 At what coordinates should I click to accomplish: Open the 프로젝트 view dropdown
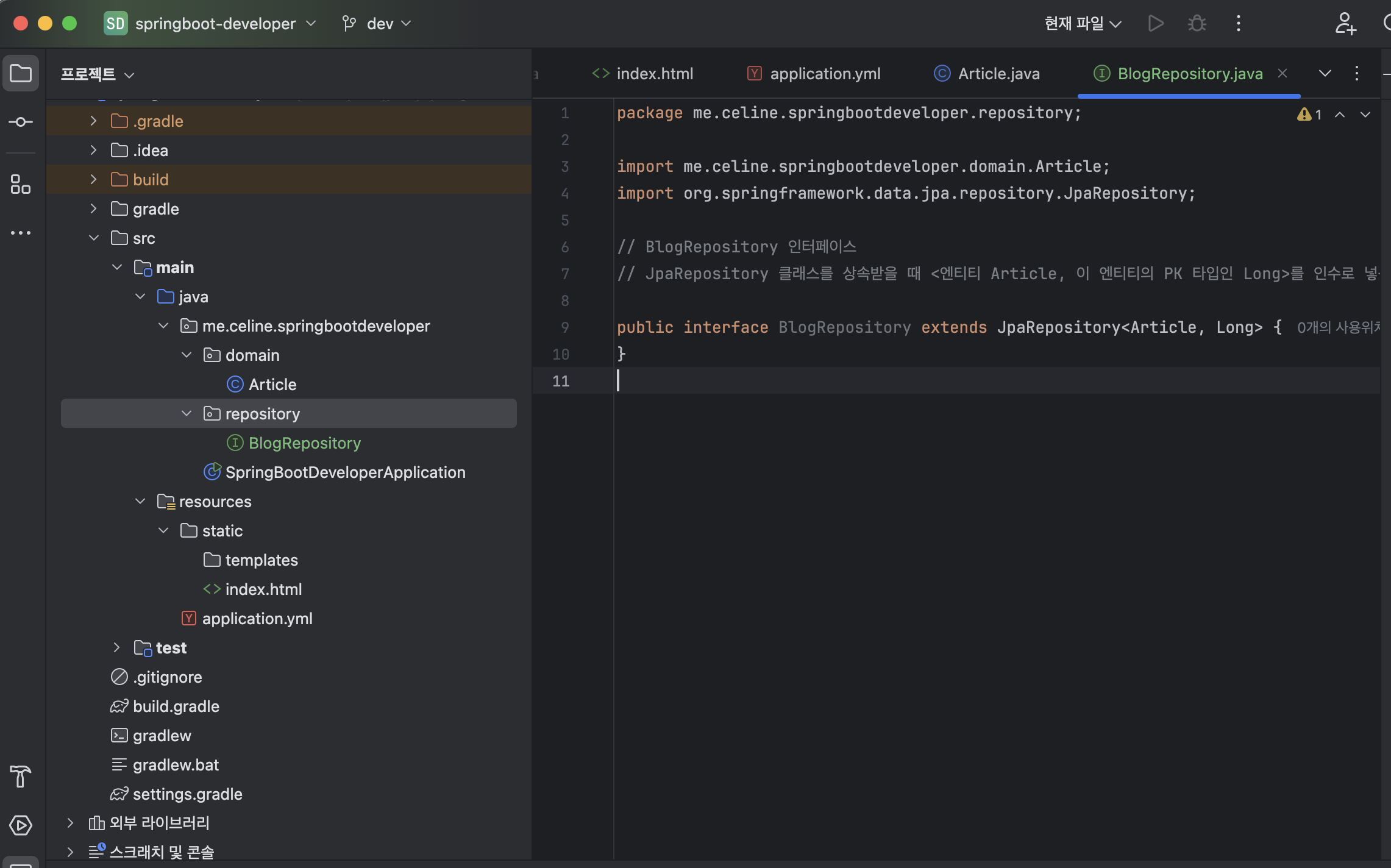98,74
